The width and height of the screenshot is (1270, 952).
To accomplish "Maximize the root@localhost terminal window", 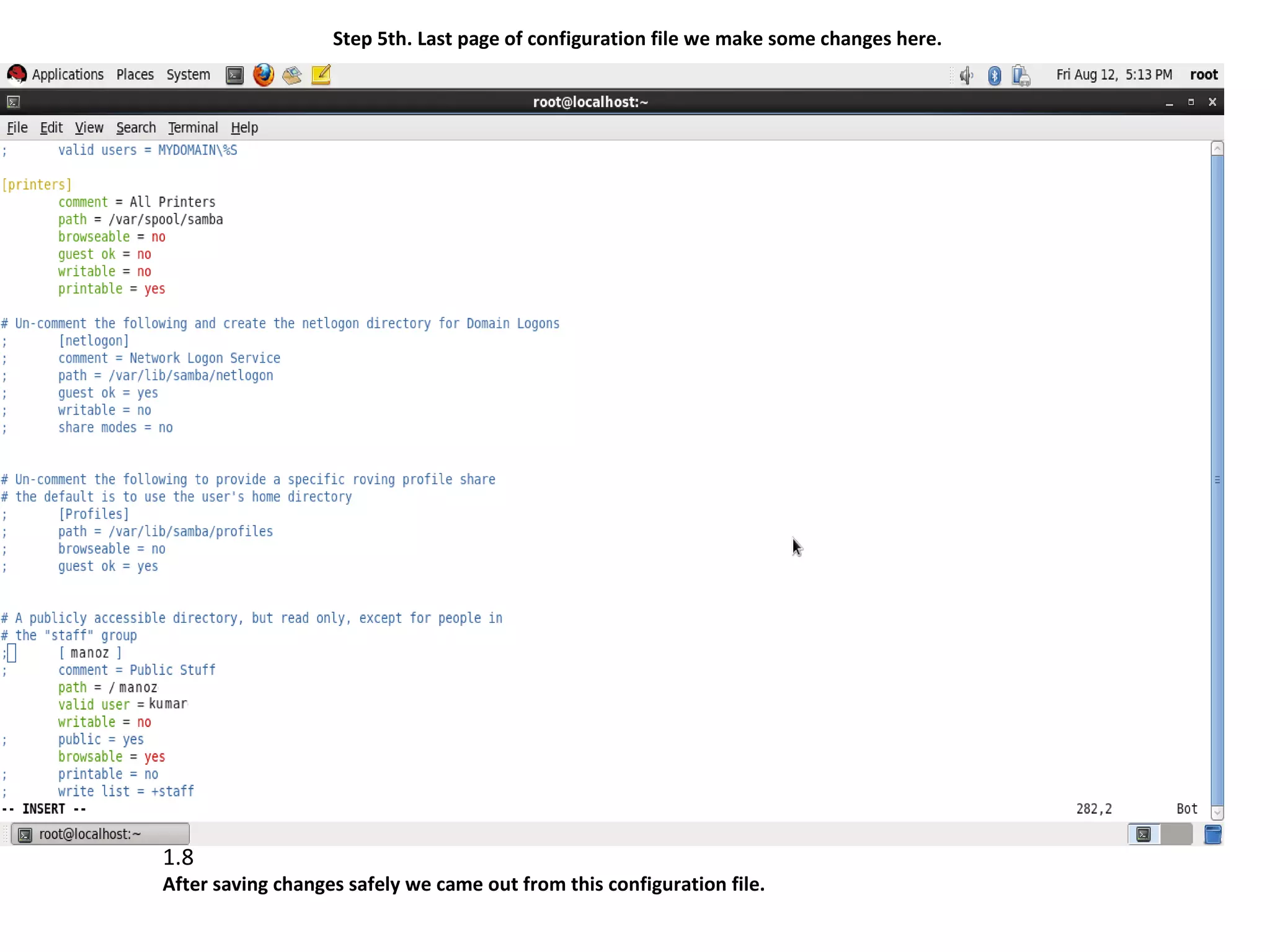I will coord(1191,102).
